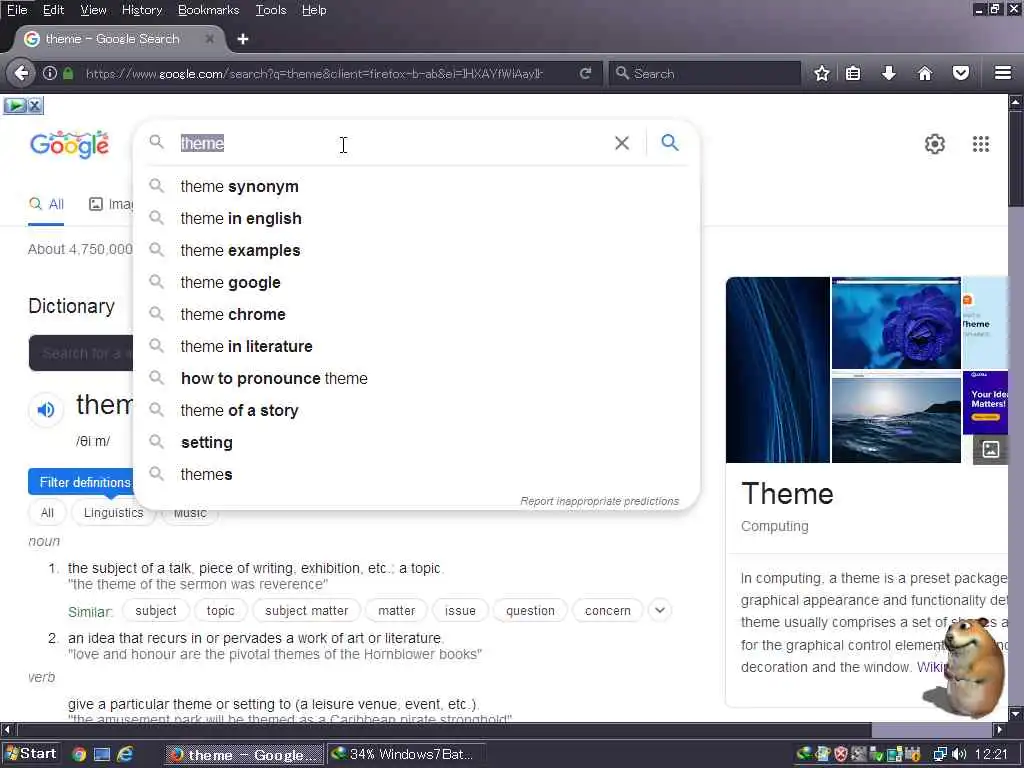The width and height of the screenshot is (1024, 768).
Task: Open the Google apps grid icon
Action: click(x=981, y=144)
